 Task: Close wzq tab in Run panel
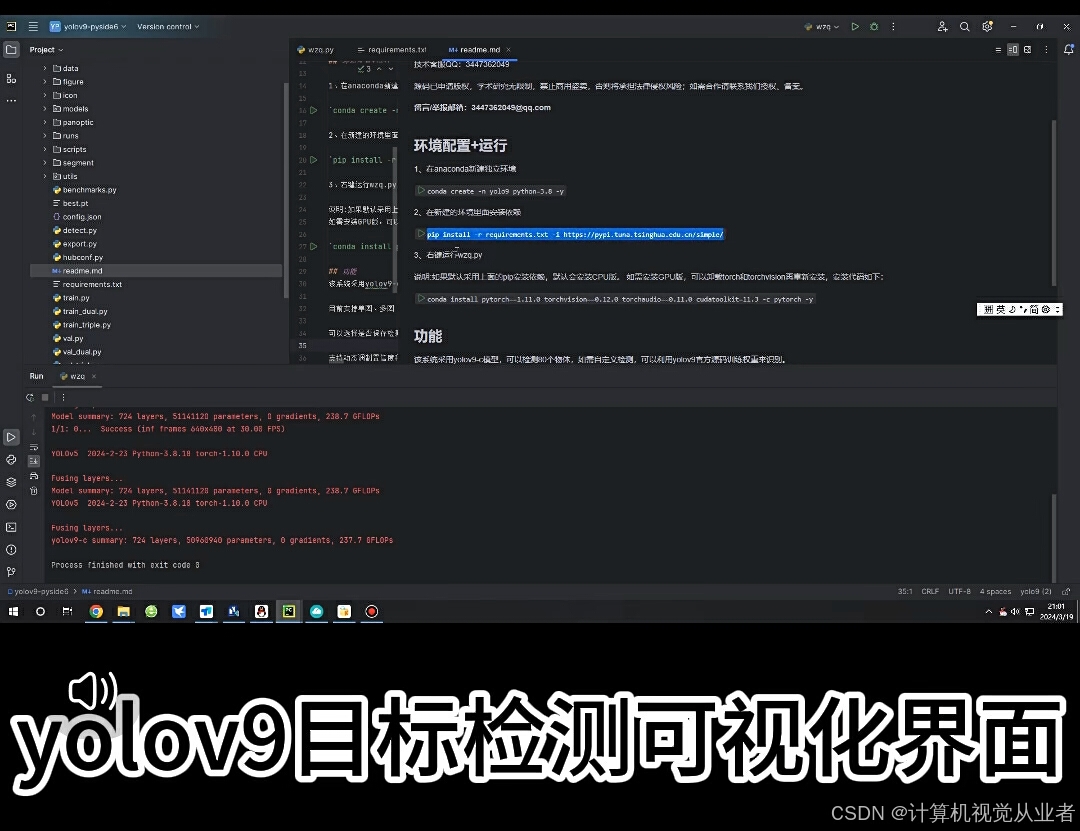[94, 376]
